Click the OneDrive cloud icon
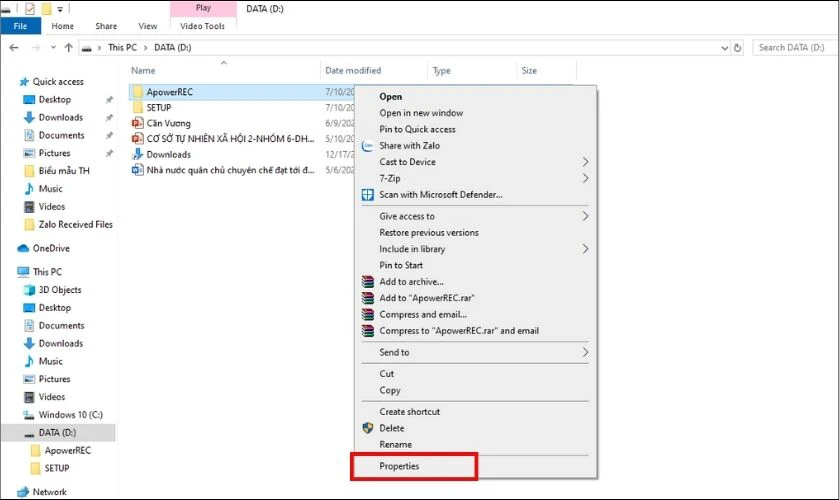This screenshot has height=500, width=840. pyautogui.click(x=23, y=248)
